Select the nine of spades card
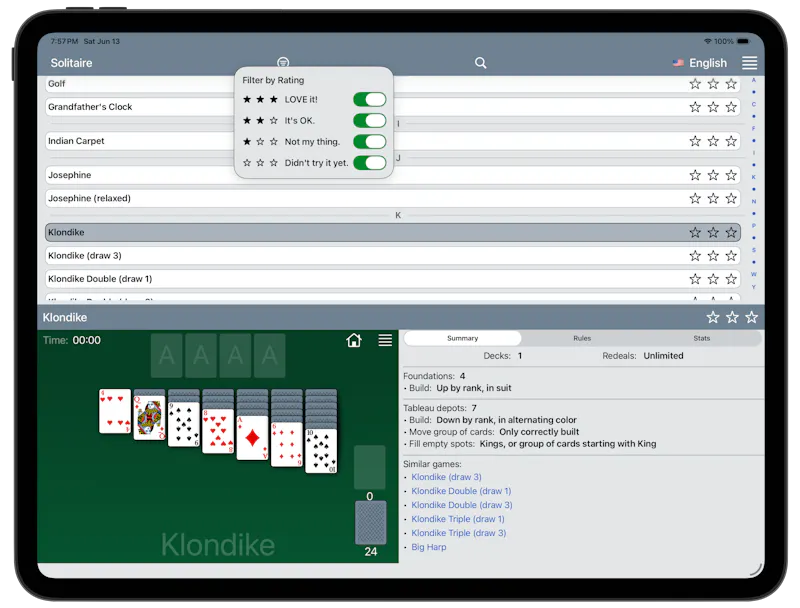This screenshot has height=608, width=800. pyautogui.click(x=184, y=424)
